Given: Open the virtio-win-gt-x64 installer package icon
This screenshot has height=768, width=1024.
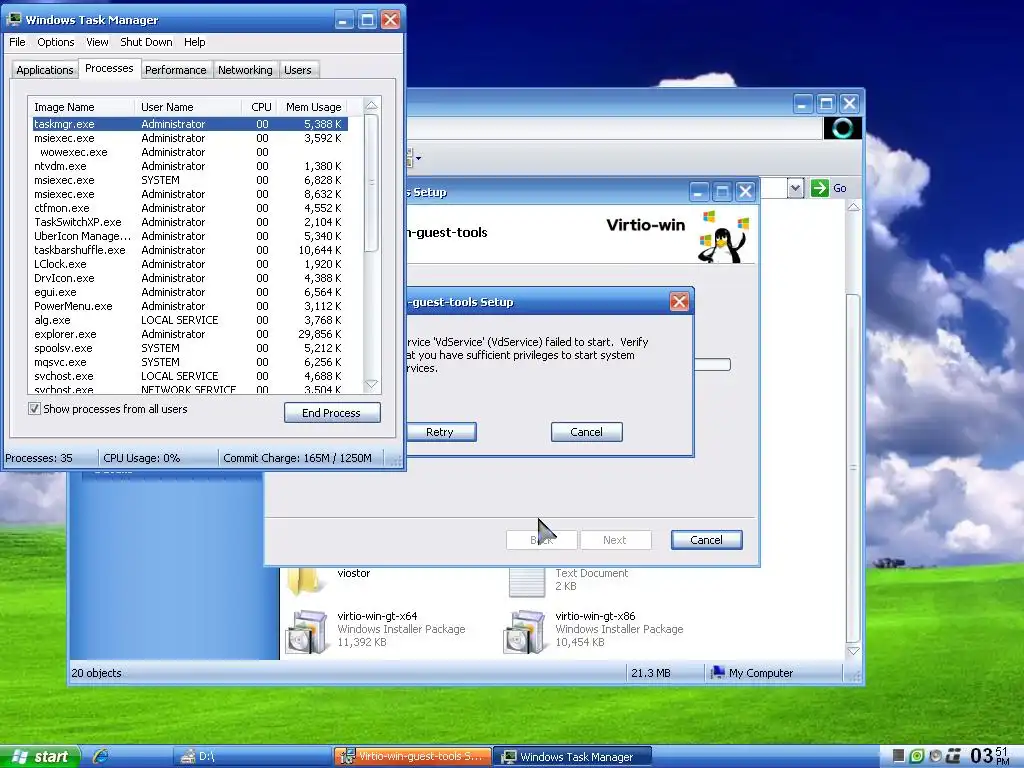Looking at the screenshot, I should (307, 632).
